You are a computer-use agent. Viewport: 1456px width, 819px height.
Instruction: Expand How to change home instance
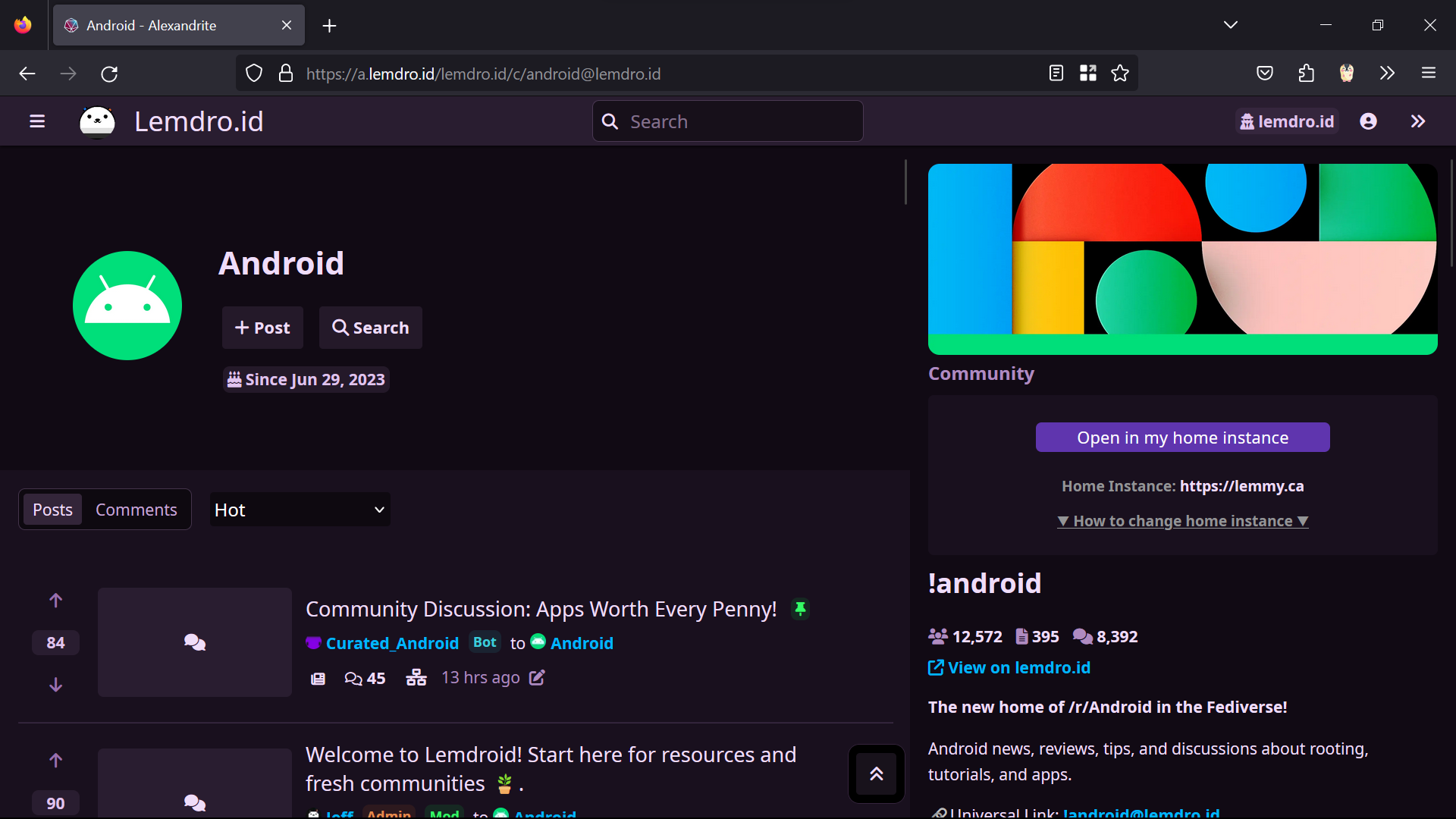[x=1182, y=521]
